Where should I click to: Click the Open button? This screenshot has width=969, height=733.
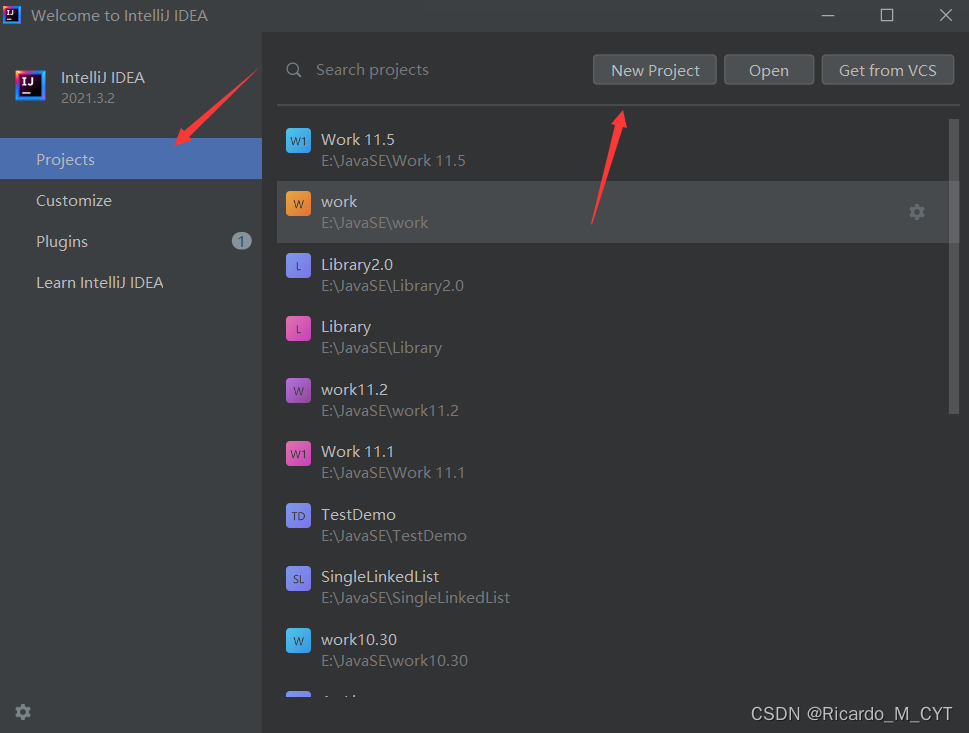pos(768,70)
